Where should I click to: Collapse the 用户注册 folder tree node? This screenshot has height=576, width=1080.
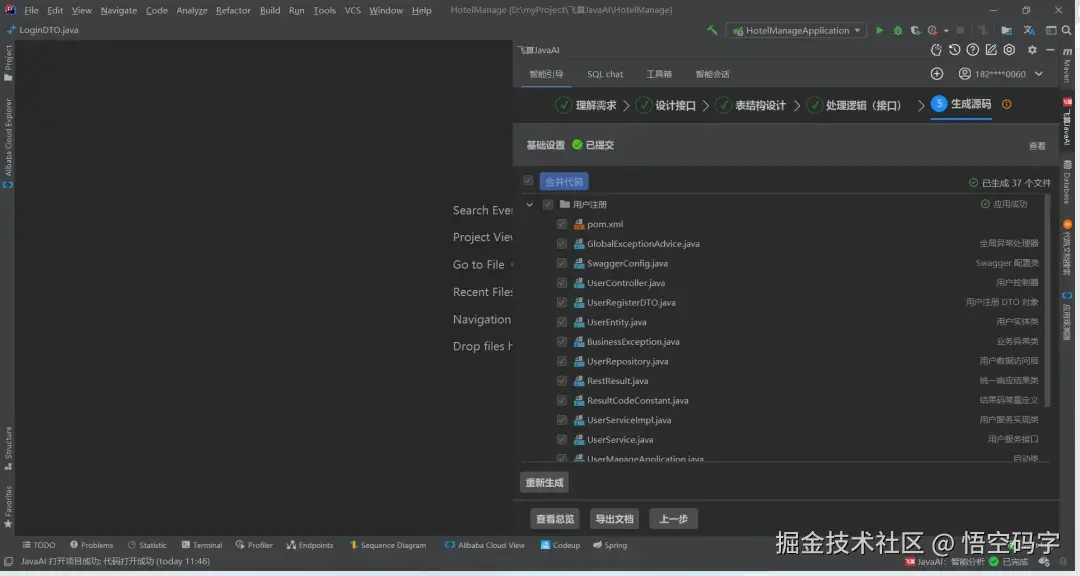530,205
